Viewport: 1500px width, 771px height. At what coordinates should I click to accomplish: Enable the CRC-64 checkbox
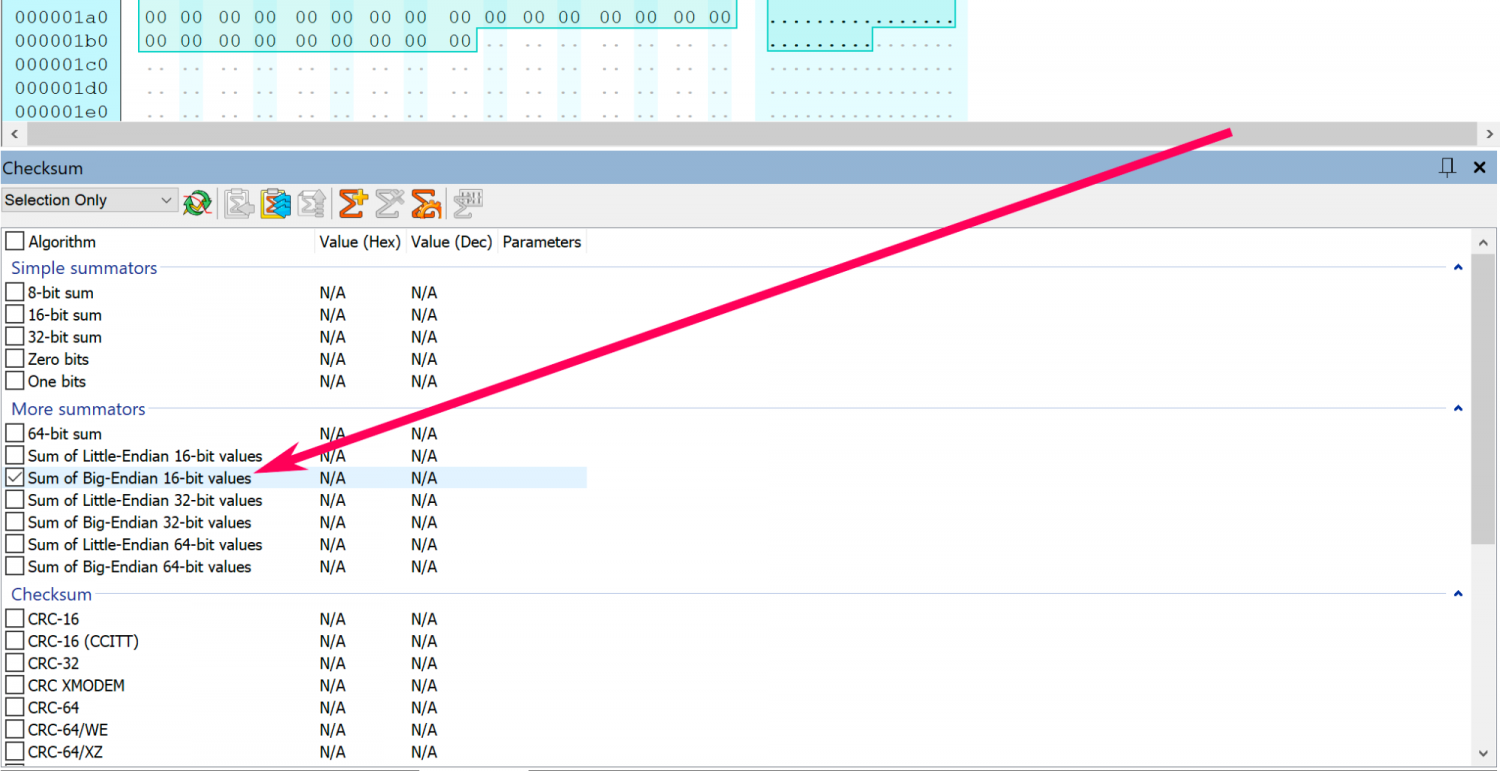click(15, 707)
